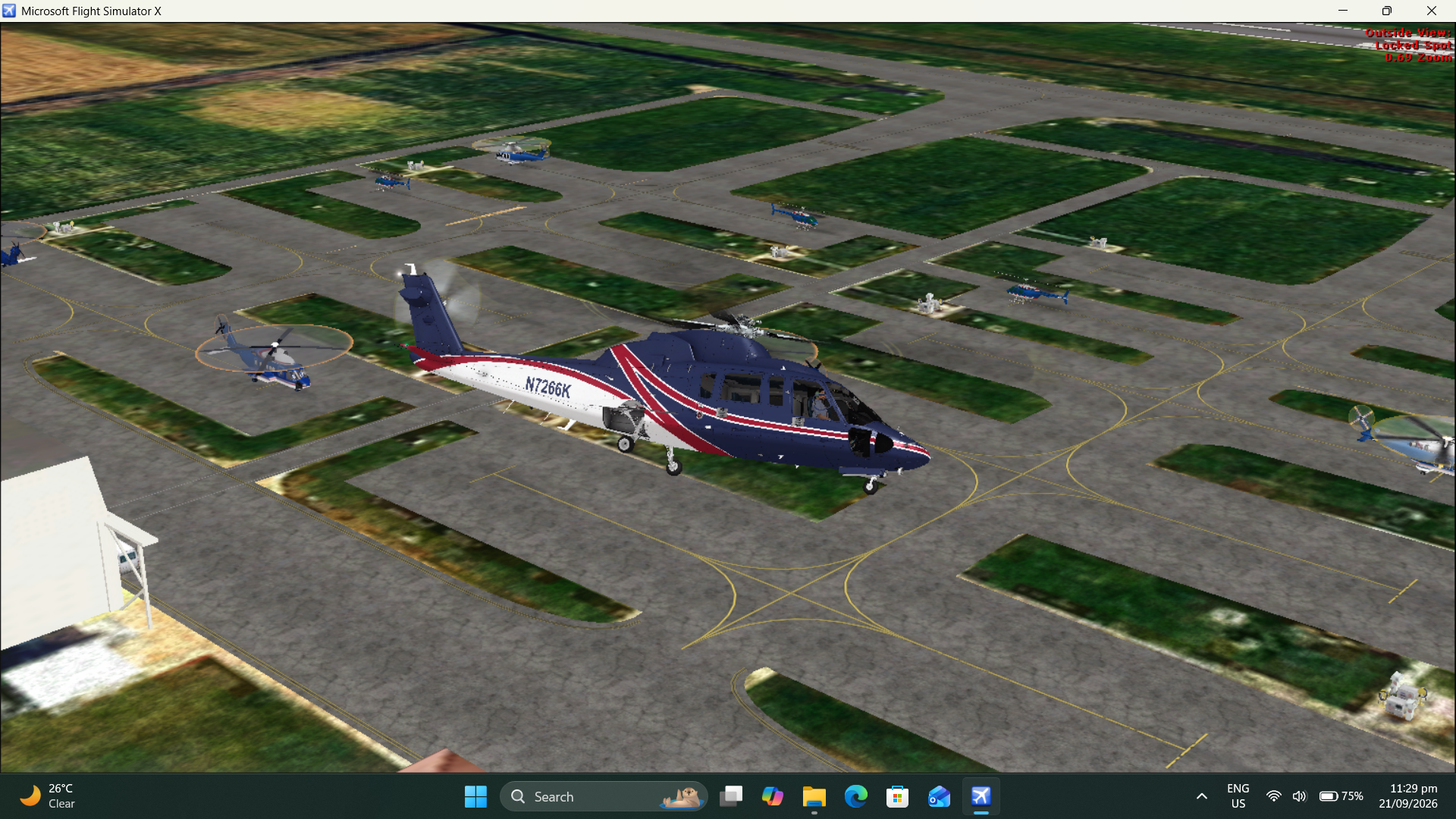Open the clock showing 11:29 pm
1456x819 pixels.
coord(1408,796)
